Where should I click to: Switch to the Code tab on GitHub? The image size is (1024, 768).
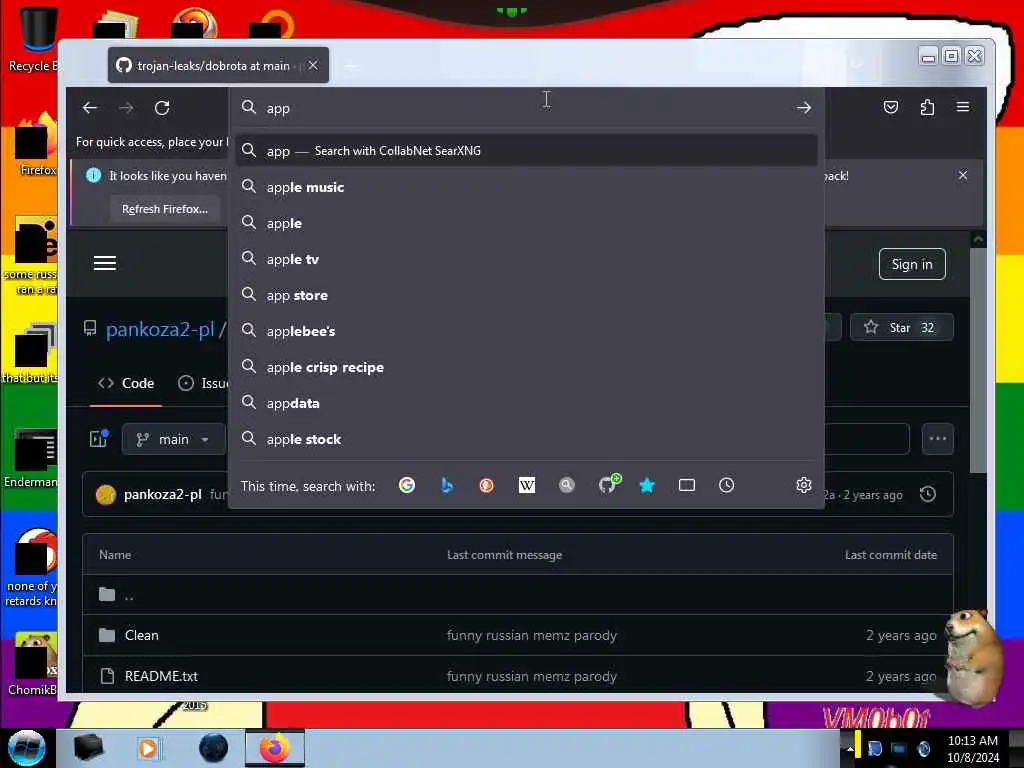pyautogui.click(x=126, y=383)
